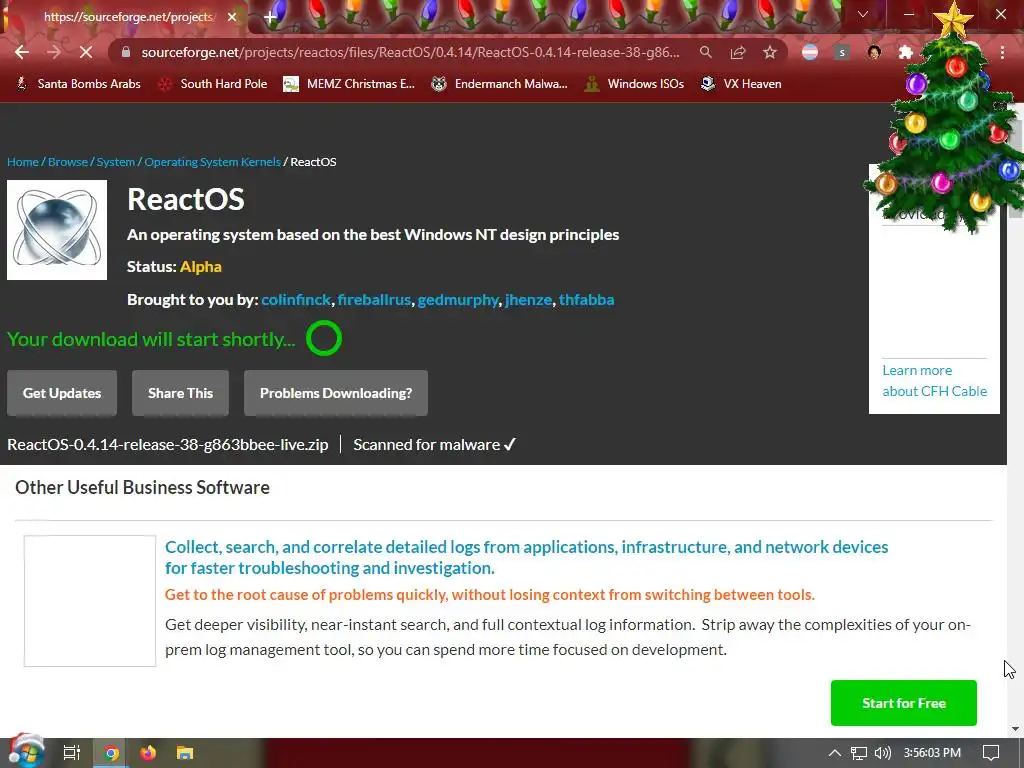This screenshot has height=768, width=1024.
Task: Stop loading the page
Action: [86, 52]
